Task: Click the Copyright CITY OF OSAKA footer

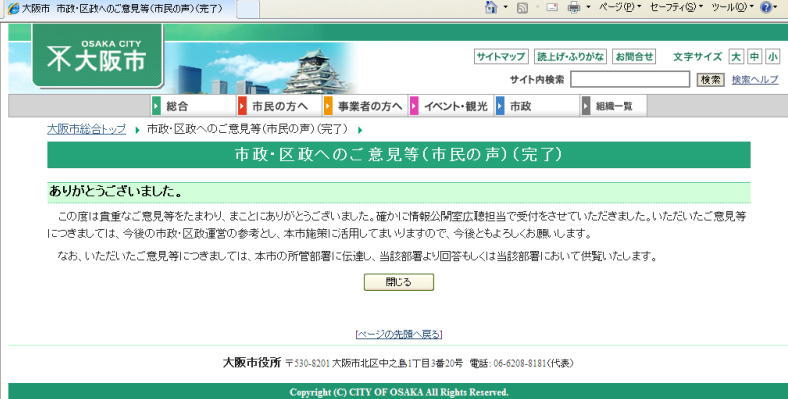Action: pos(399,392)
